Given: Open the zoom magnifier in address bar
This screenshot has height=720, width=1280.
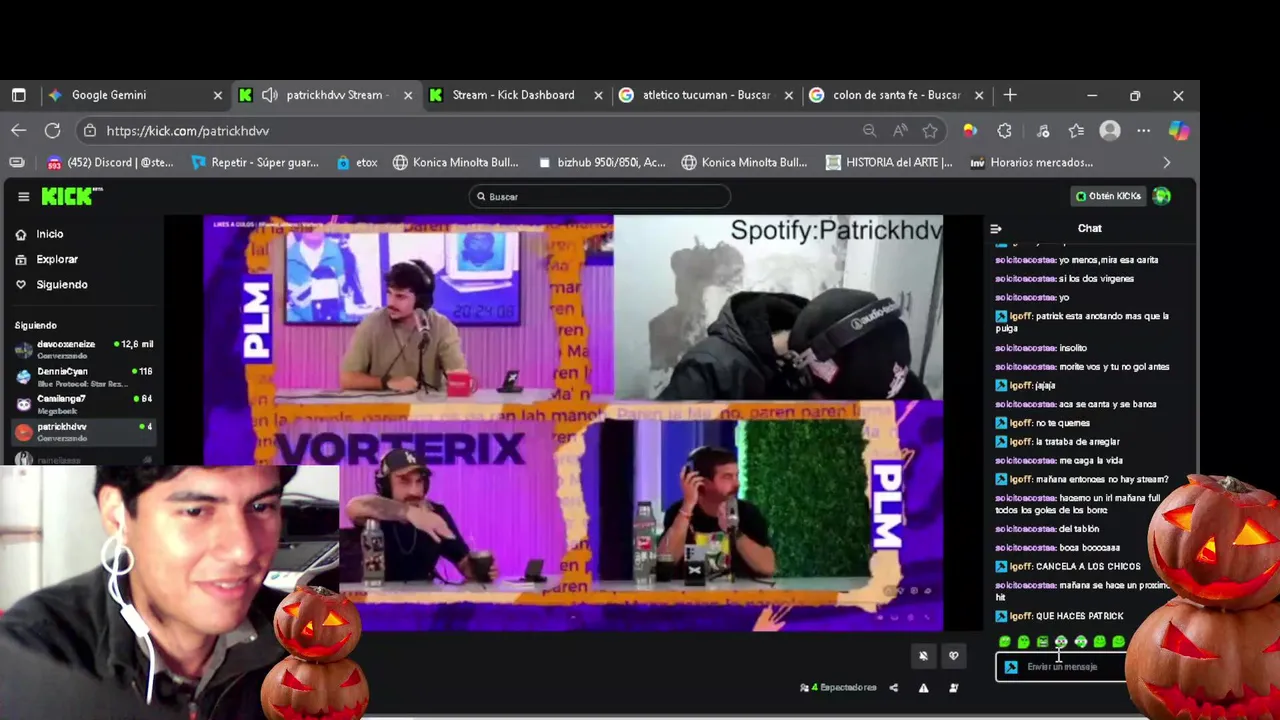Looking at the screenshot, I should (870, 130).
